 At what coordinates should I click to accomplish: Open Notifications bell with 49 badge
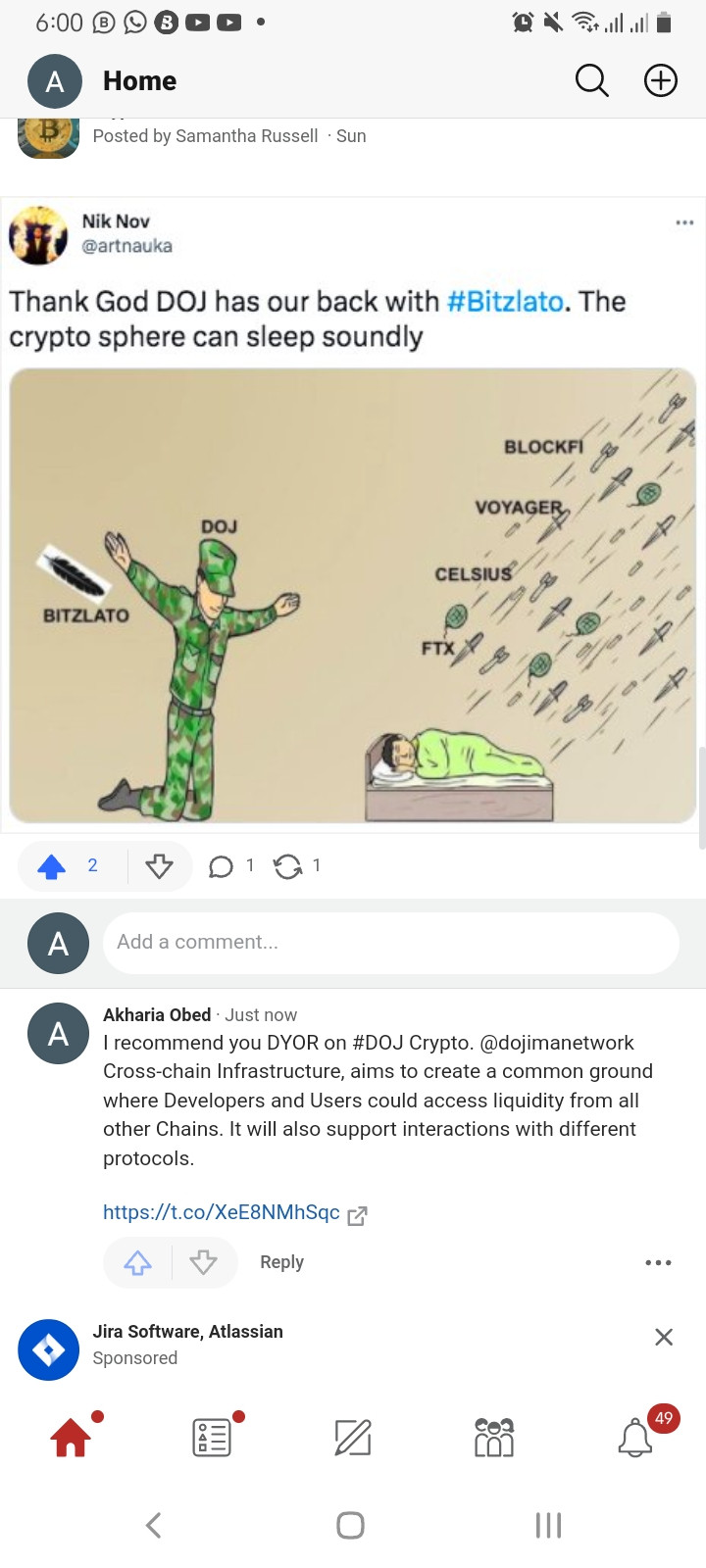click(x=635, y=1438)
